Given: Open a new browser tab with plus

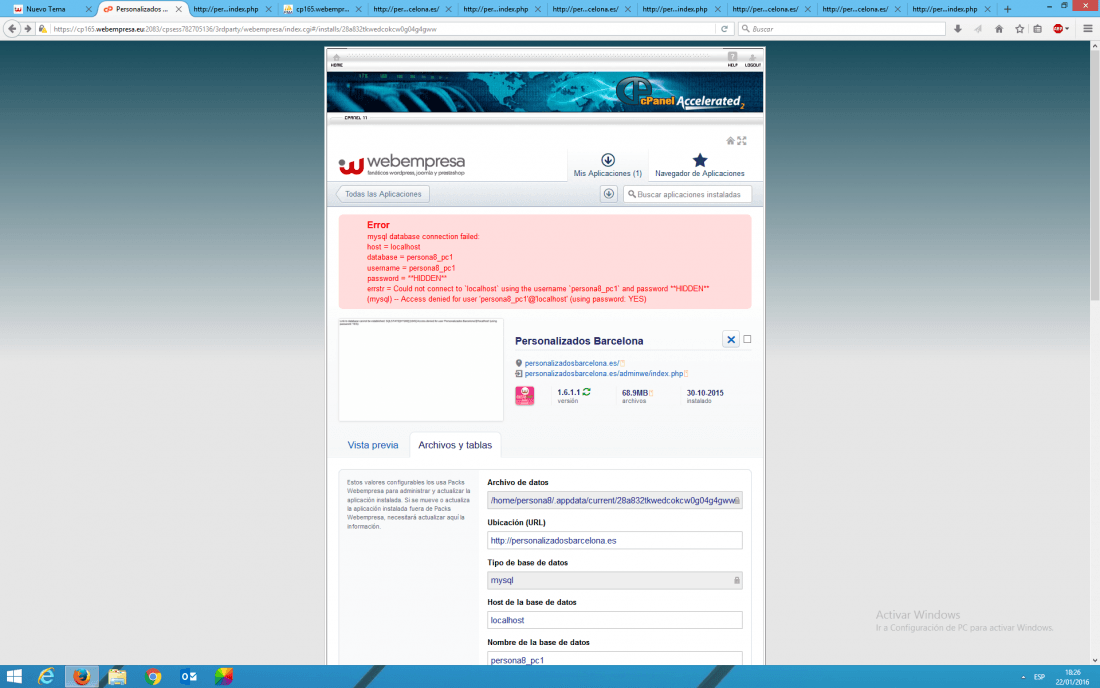Looking at the screenshot, I should pyautogui.click(x=1007, y=9).
